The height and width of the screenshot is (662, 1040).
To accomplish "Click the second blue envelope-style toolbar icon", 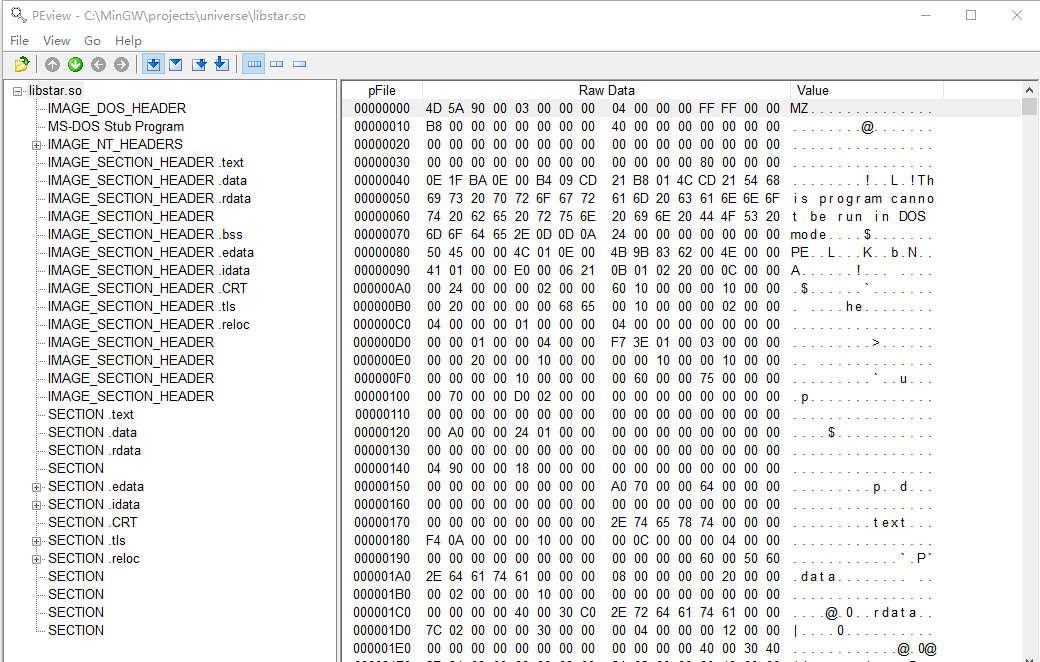I will [x=176, y=64].
